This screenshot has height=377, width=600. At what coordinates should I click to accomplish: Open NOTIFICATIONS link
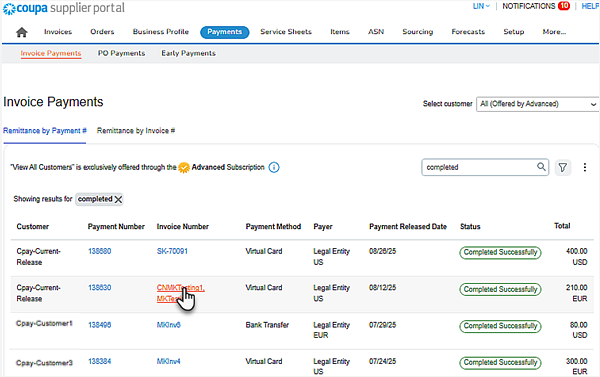(528, 6)
